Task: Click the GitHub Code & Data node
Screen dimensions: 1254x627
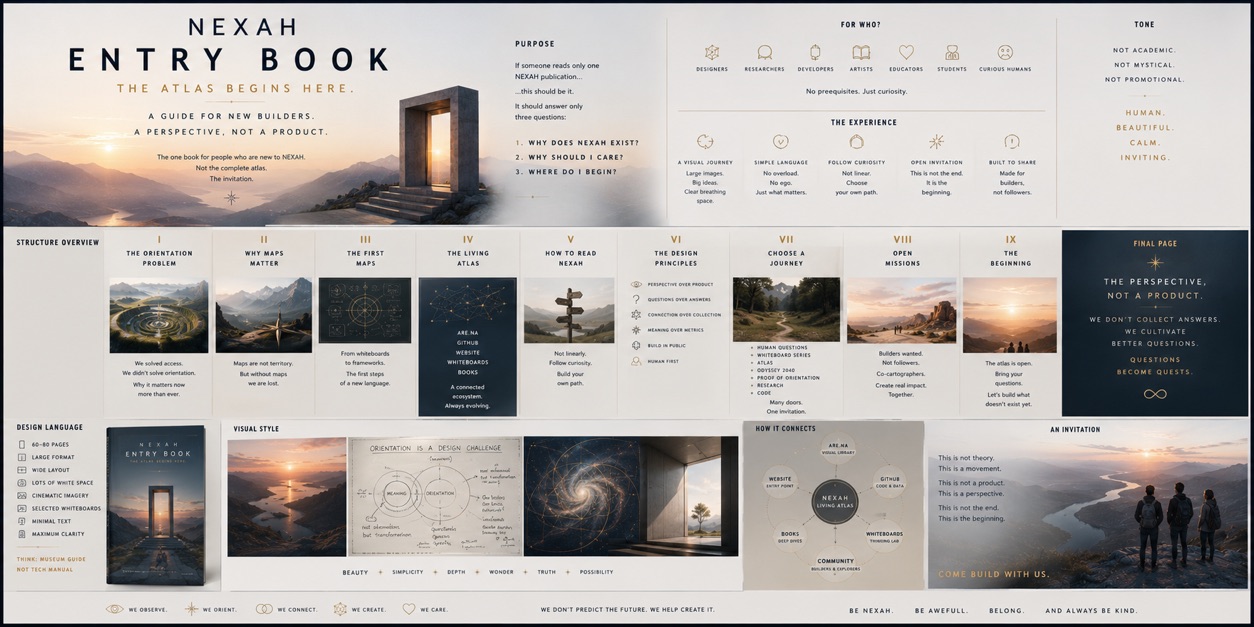Action: point(890,482)
